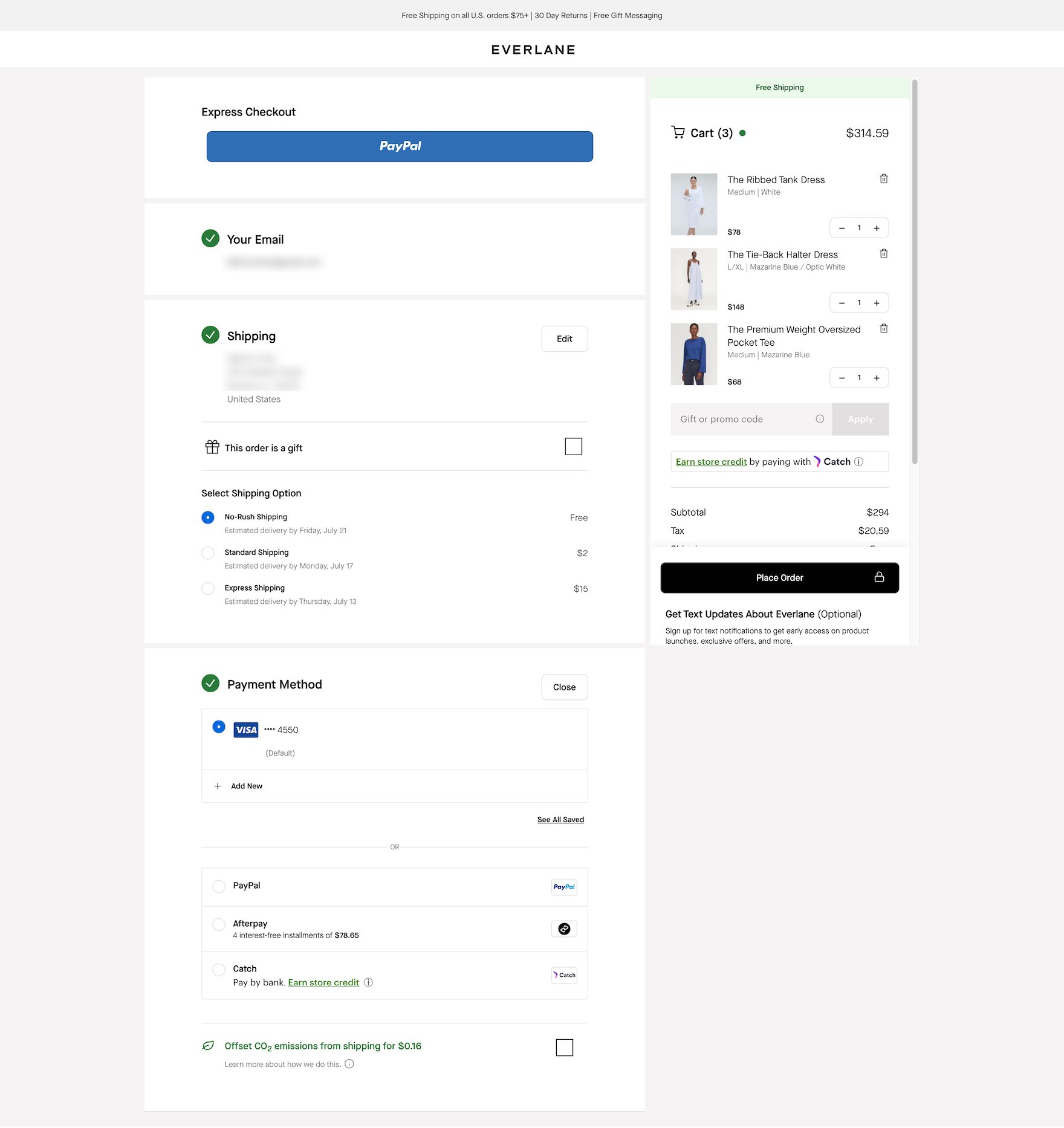
Task: Check the This order is a gift box
Action: 573,447
